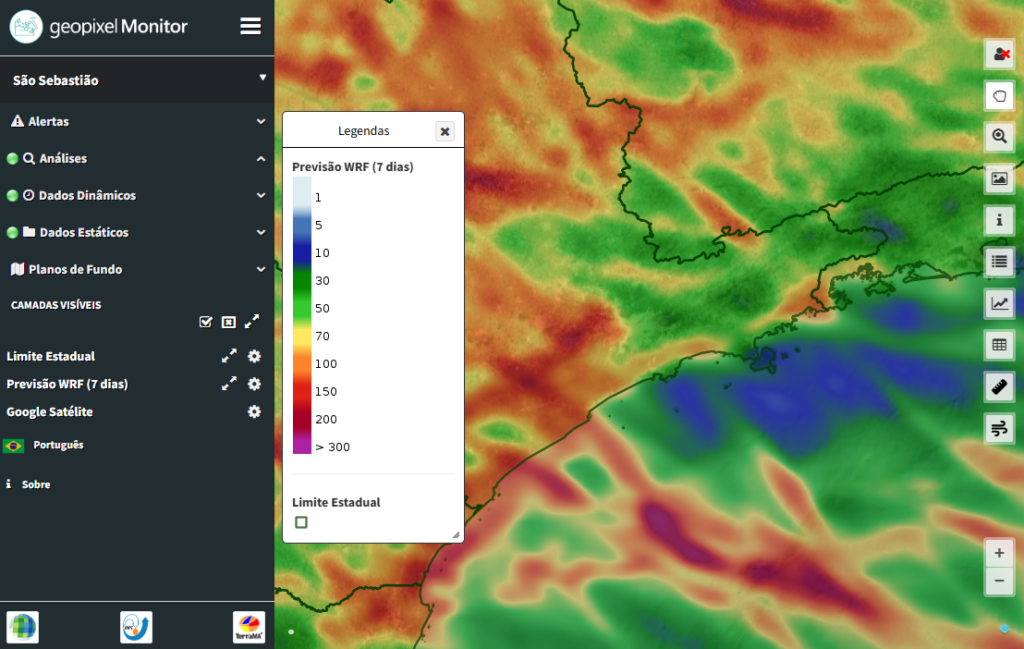The image size is (1024, 649).
Task: Zoom in using the plus button
Action: click(x=999, y=552)
